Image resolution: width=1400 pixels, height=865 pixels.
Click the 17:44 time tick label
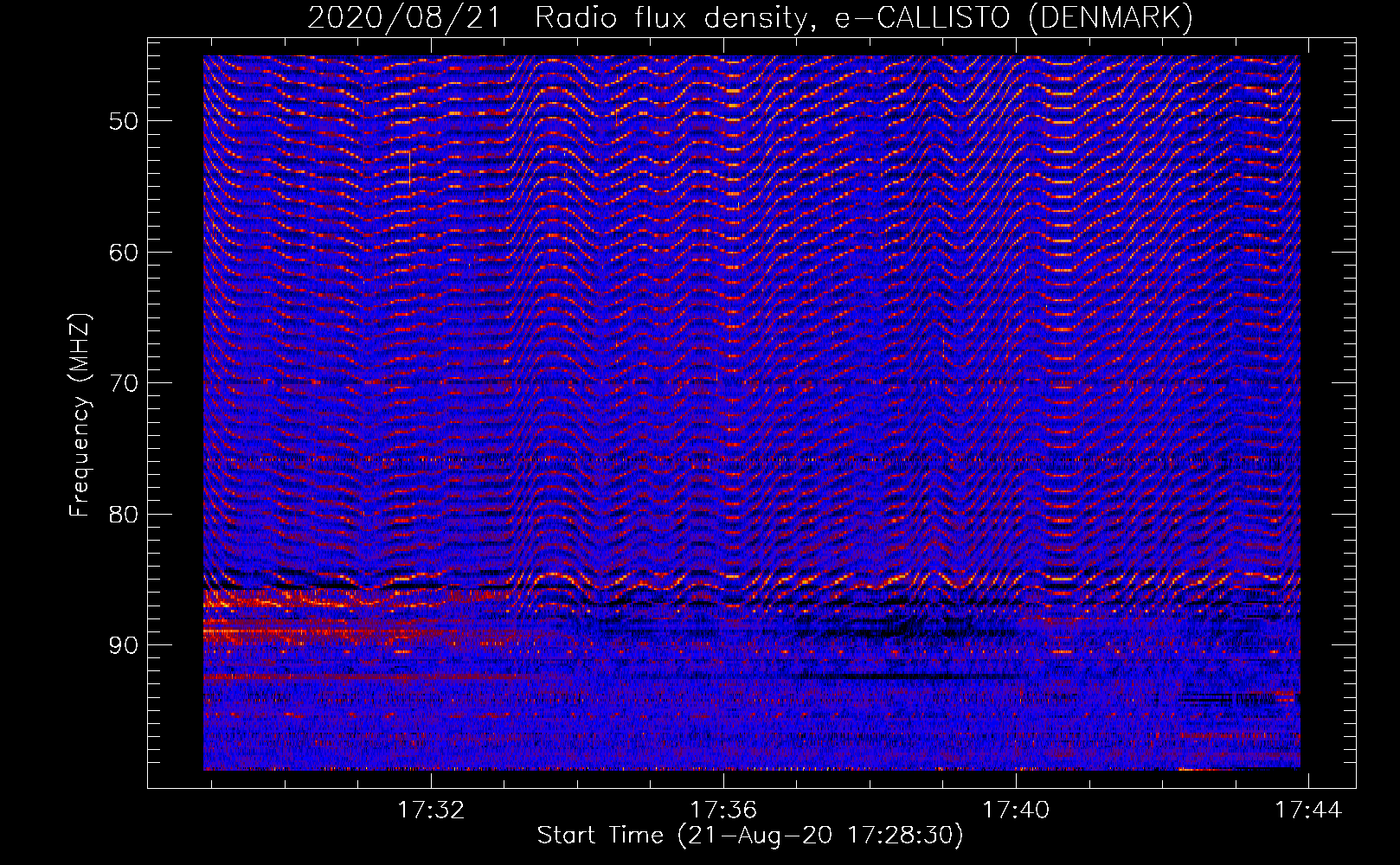coord(1308,810)
